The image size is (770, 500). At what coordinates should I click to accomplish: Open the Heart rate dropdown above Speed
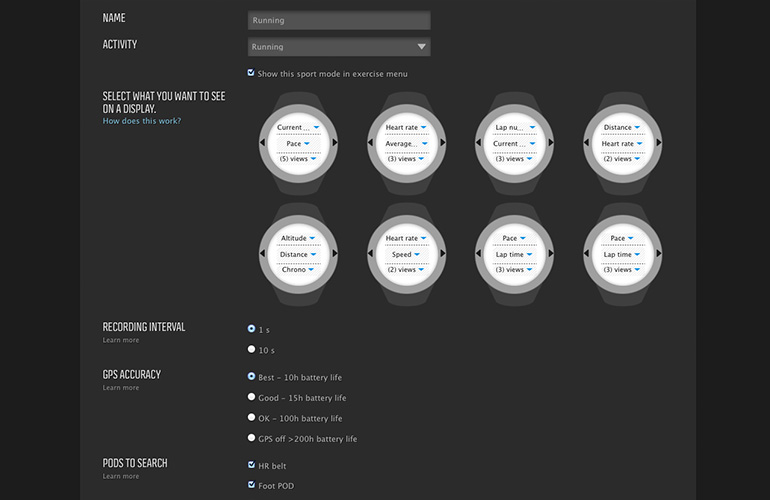coord(407,238)
